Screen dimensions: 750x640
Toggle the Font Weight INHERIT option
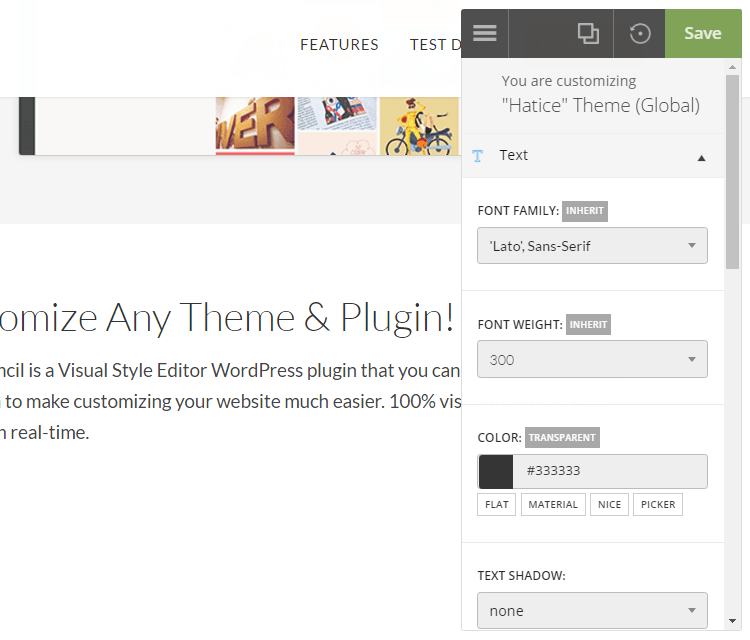coord(588,325)
